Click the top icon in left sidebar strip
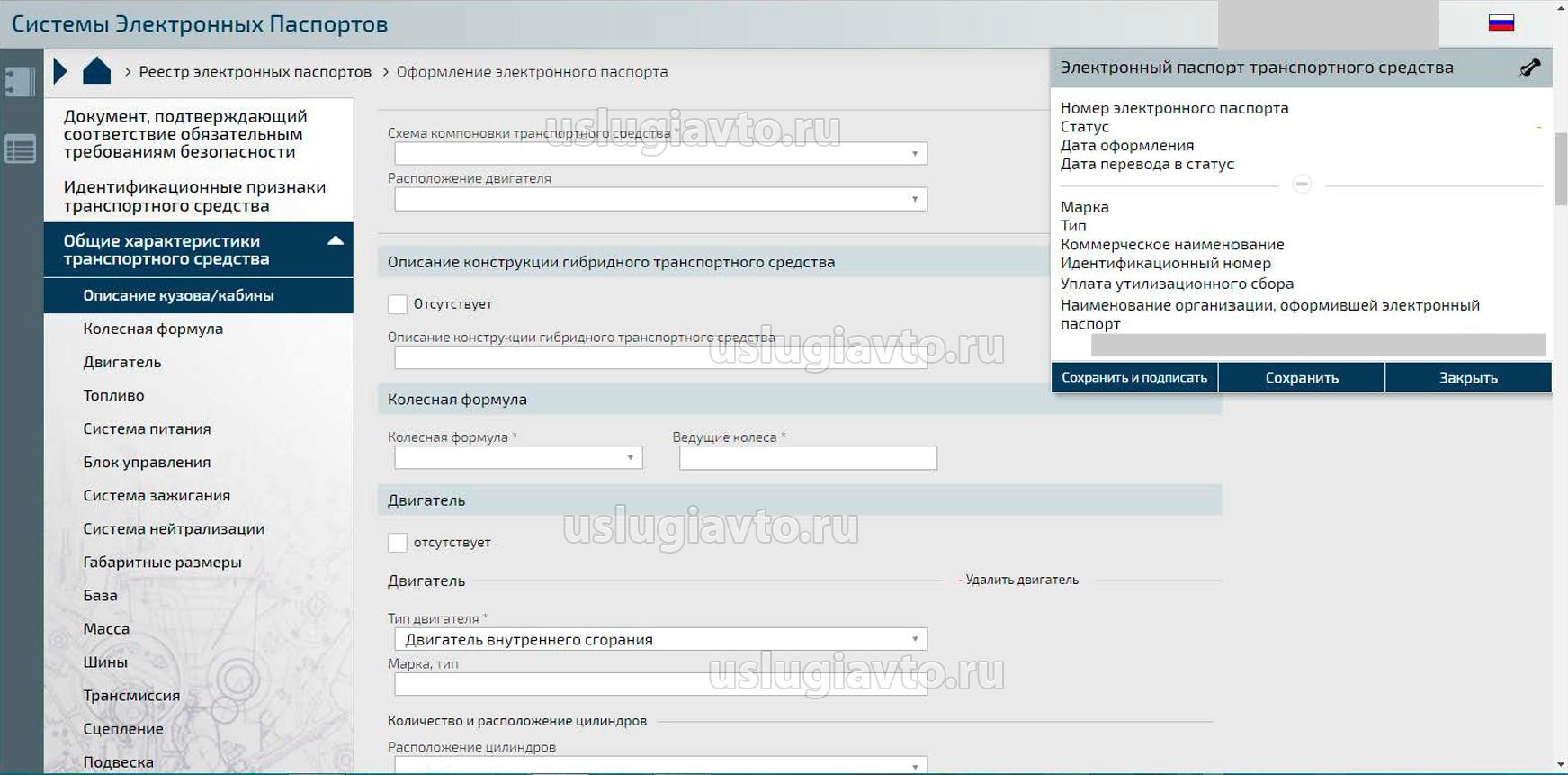1568x775 pixels. (20, 82)
